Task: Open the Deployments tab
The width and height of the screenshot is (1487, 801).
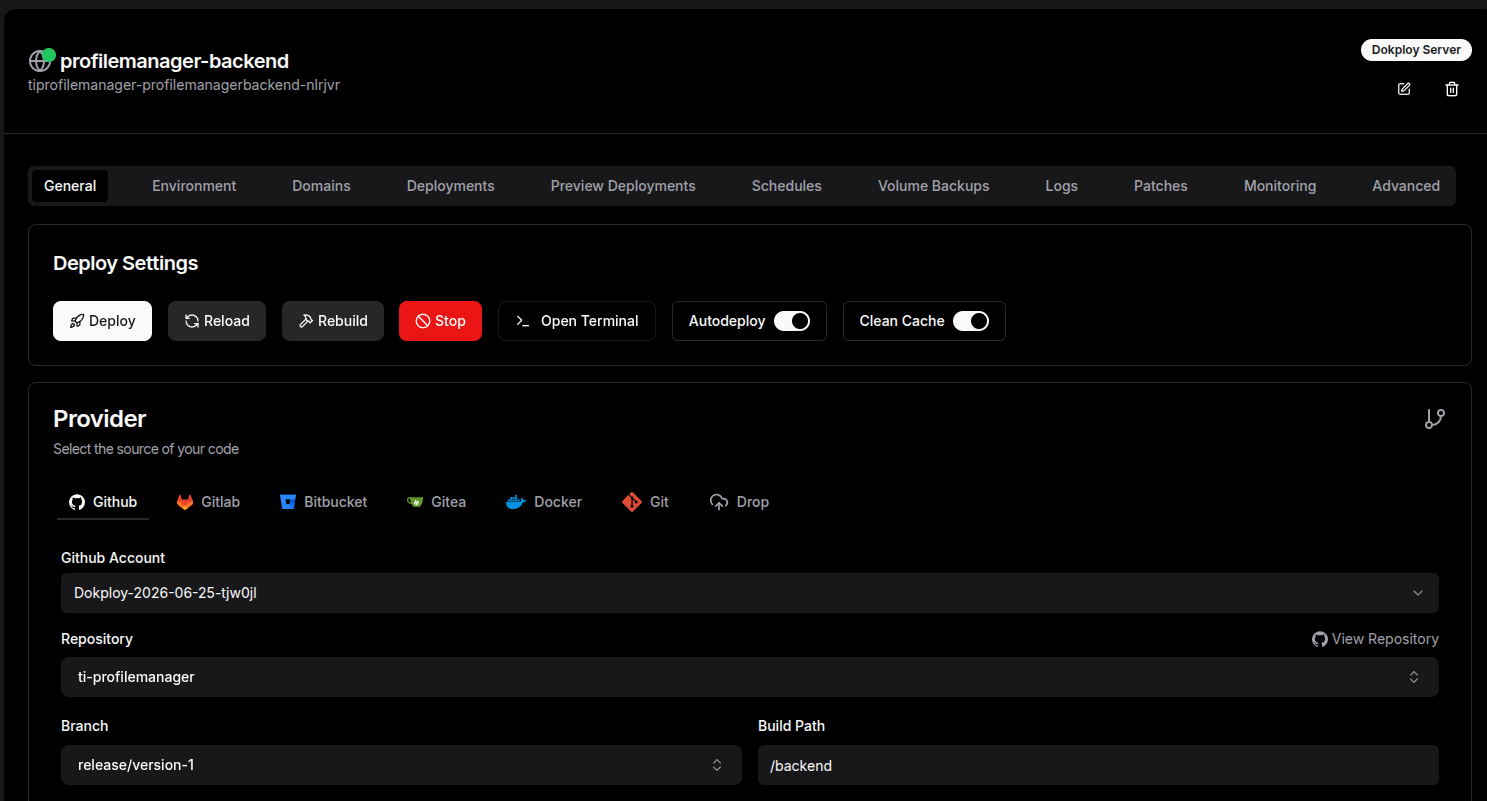Action: [451, 186]
